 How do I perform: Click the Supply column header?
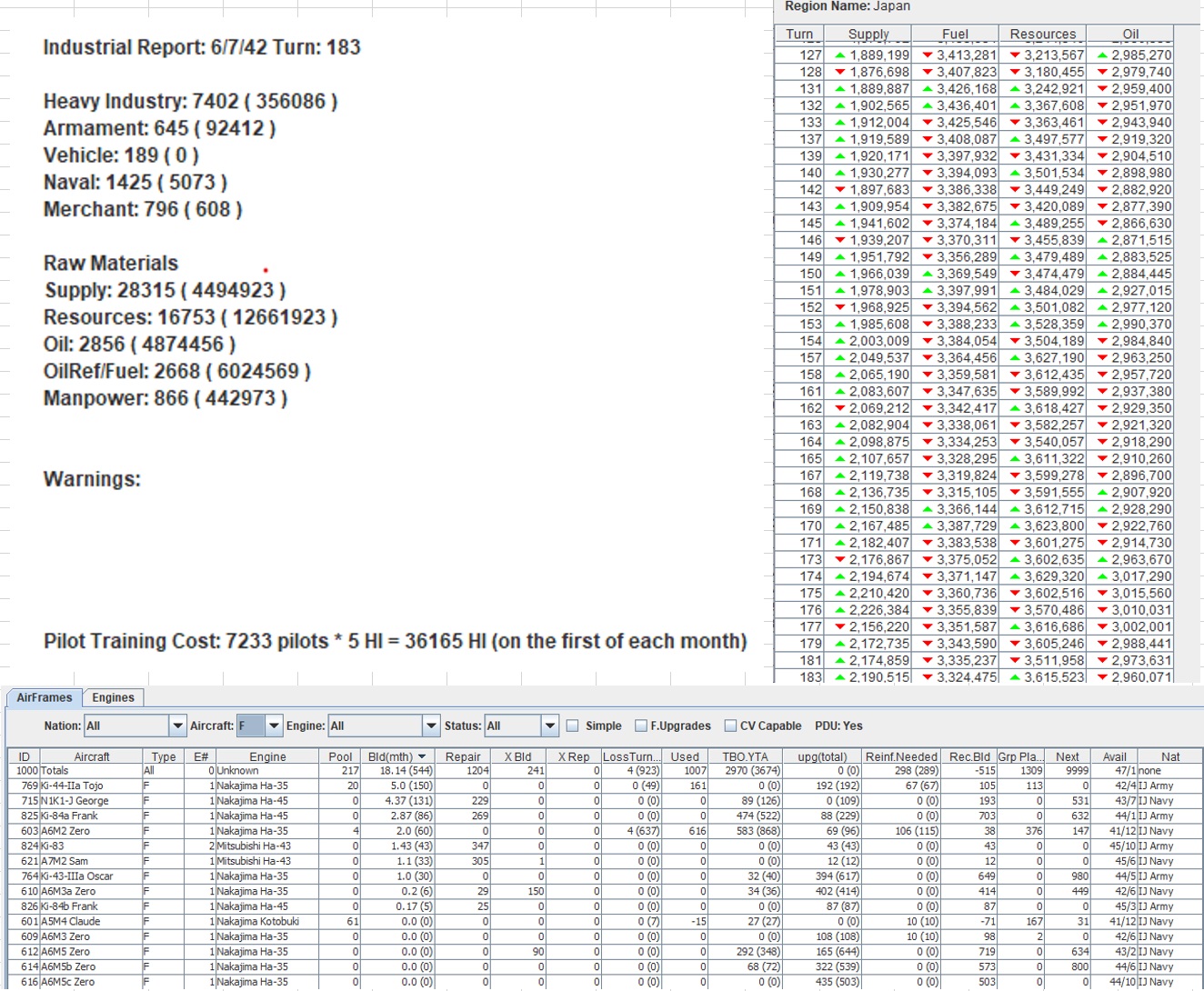pyautogui.click(x=868, y=34)
